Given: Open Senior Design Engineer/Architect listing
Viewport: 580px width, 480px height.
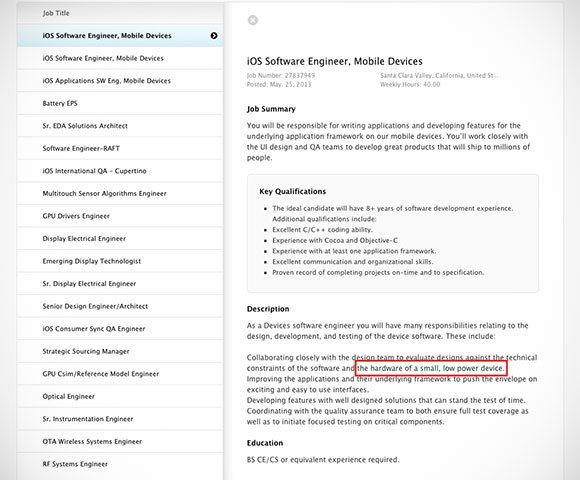Looking at the screenshot, I should (120, 306).
